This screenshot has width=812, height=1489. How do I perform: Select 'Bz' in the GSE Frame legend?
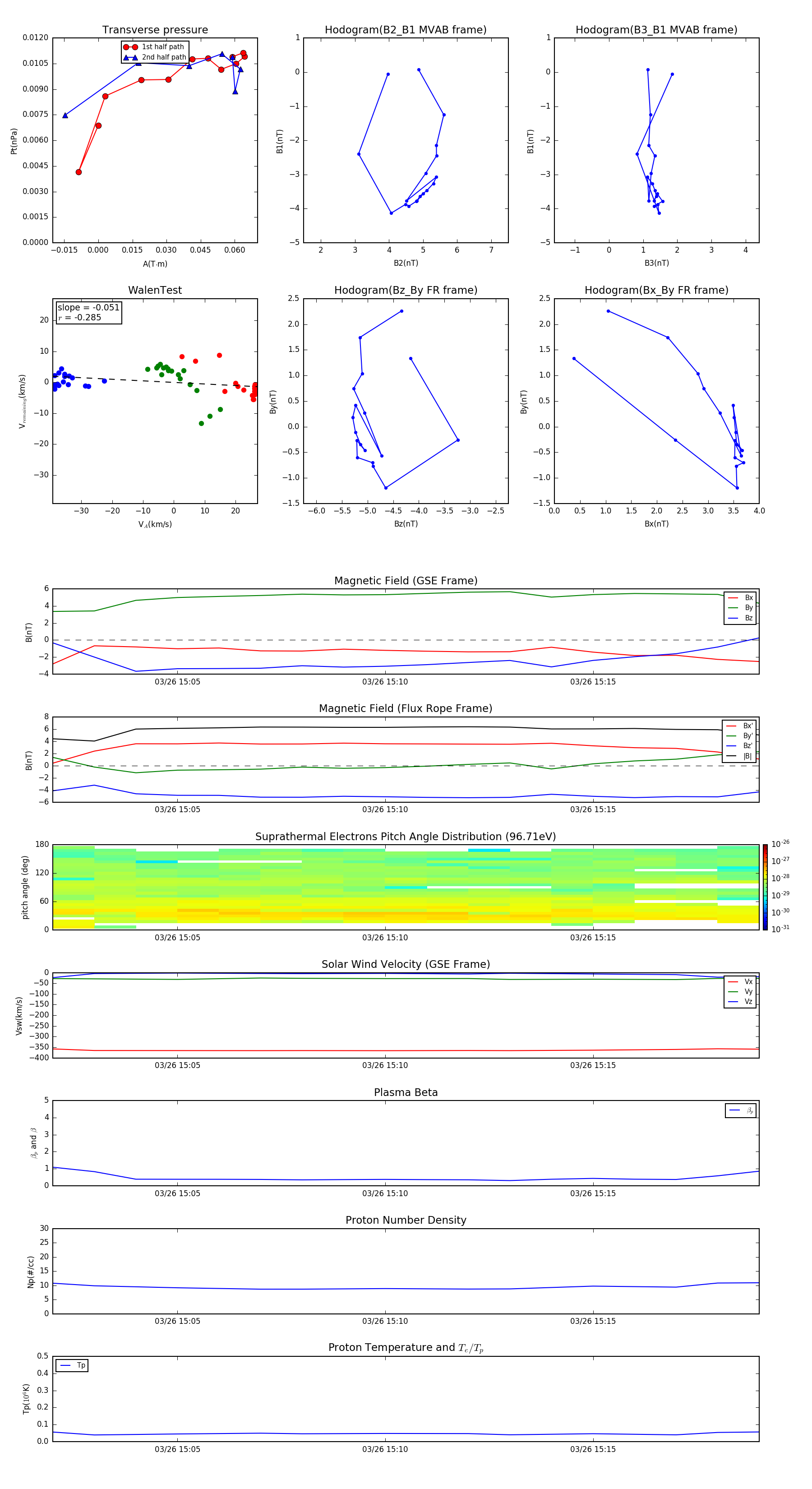[x=740, y=618]
